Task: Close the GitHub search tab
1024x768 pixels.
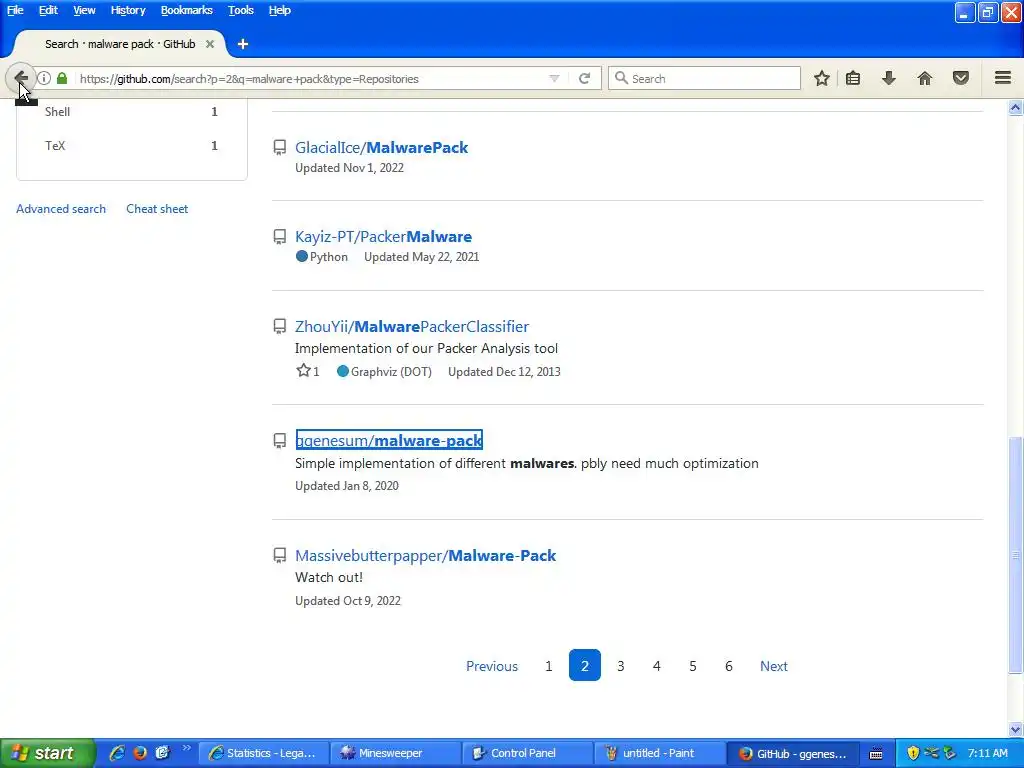Action: (210, 44)
